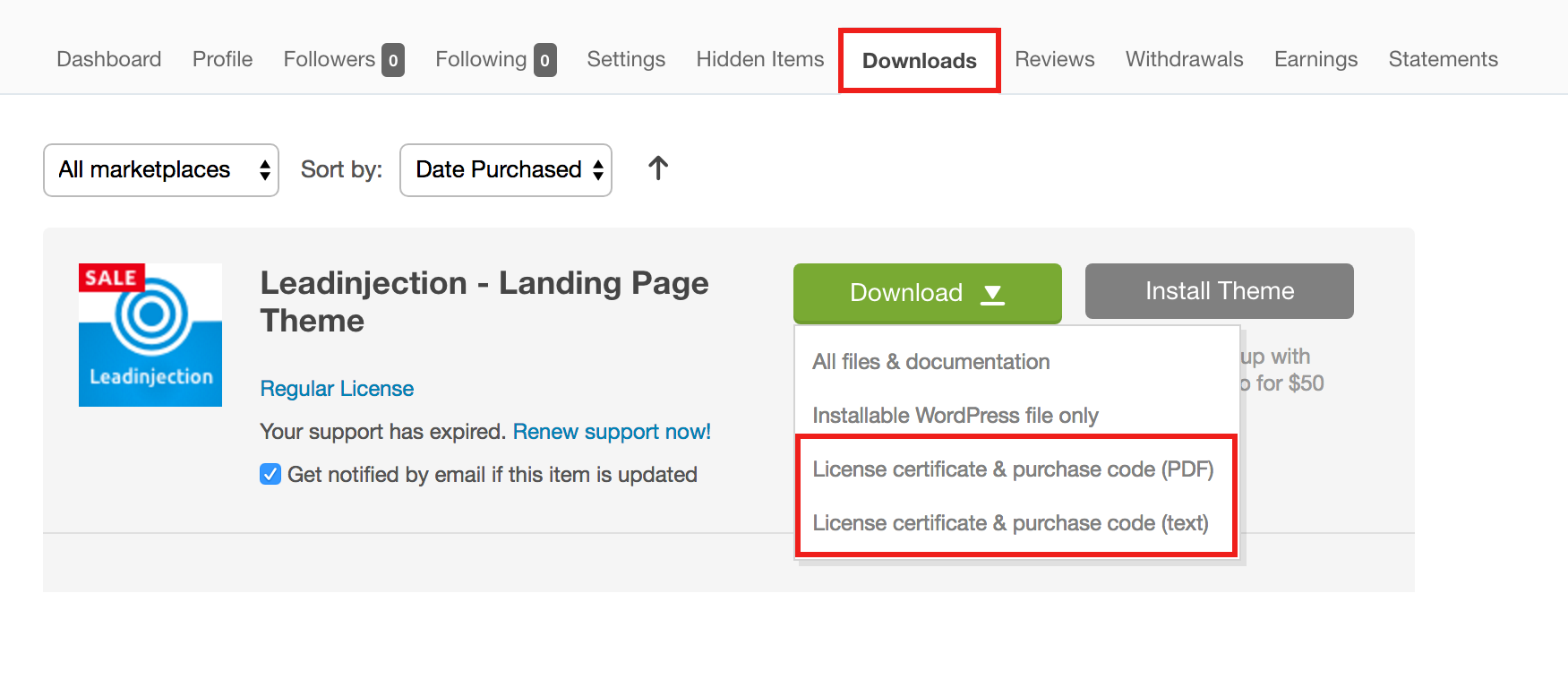Viewport: 1568px width, 697px height.
Task: Select License certificate & purchase code (PDF)
Action: tap(1013, 469)
